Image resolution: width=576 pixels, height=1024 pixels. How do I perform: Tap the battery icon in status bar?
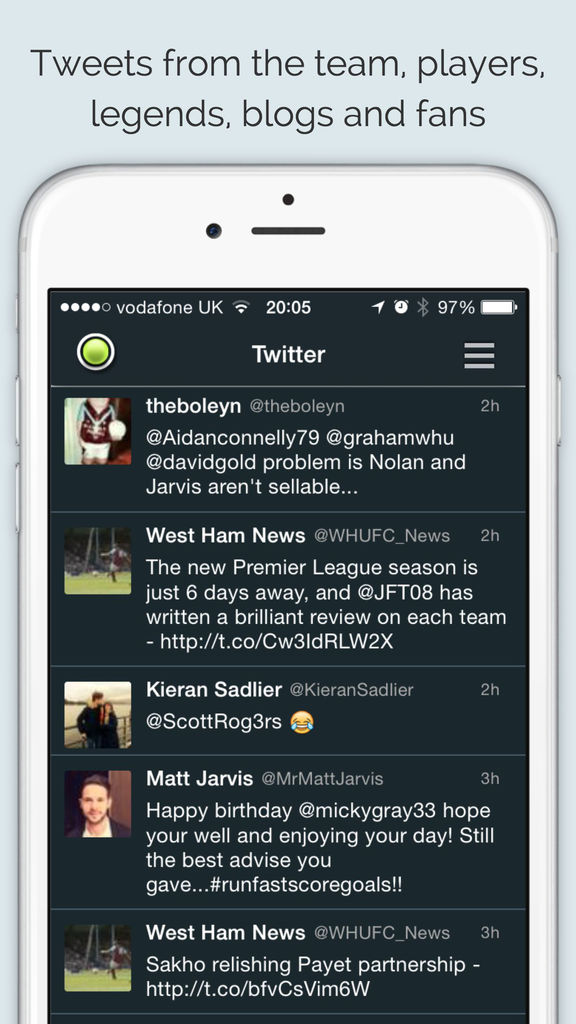pyautogui.click(x=498, y=307)
